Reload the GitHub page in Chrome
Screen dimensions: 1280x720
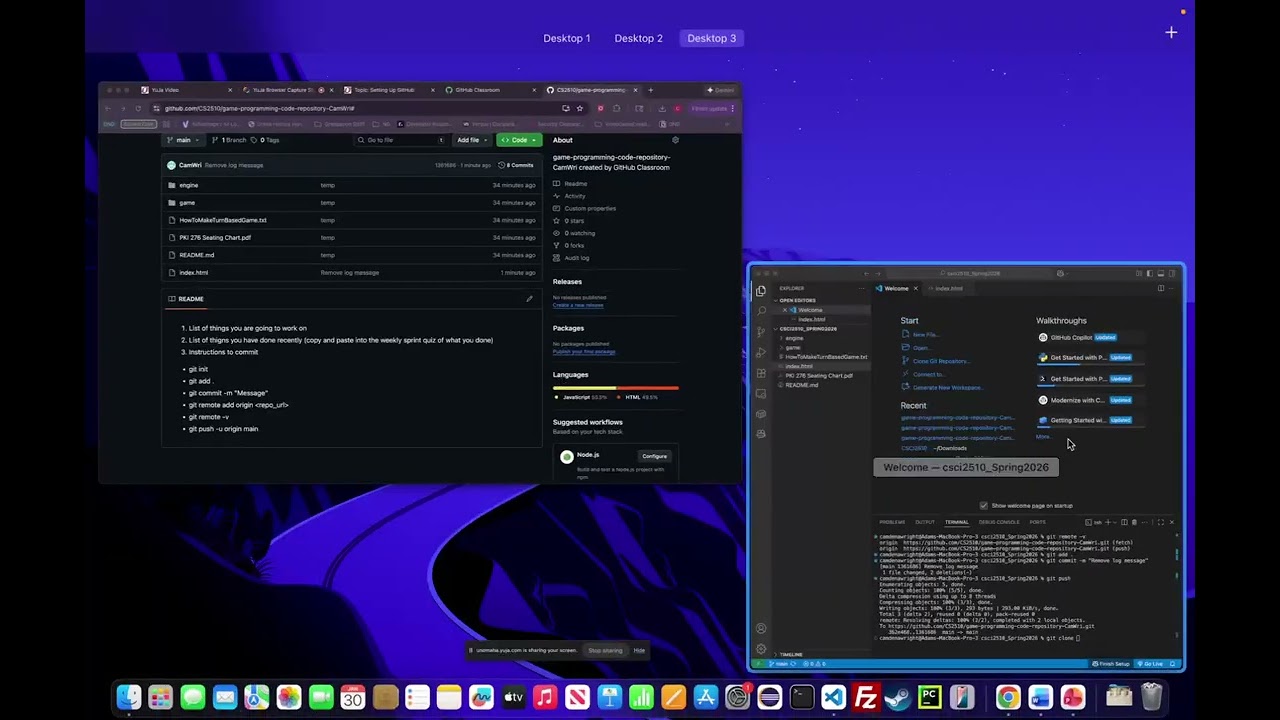[138, 108]
